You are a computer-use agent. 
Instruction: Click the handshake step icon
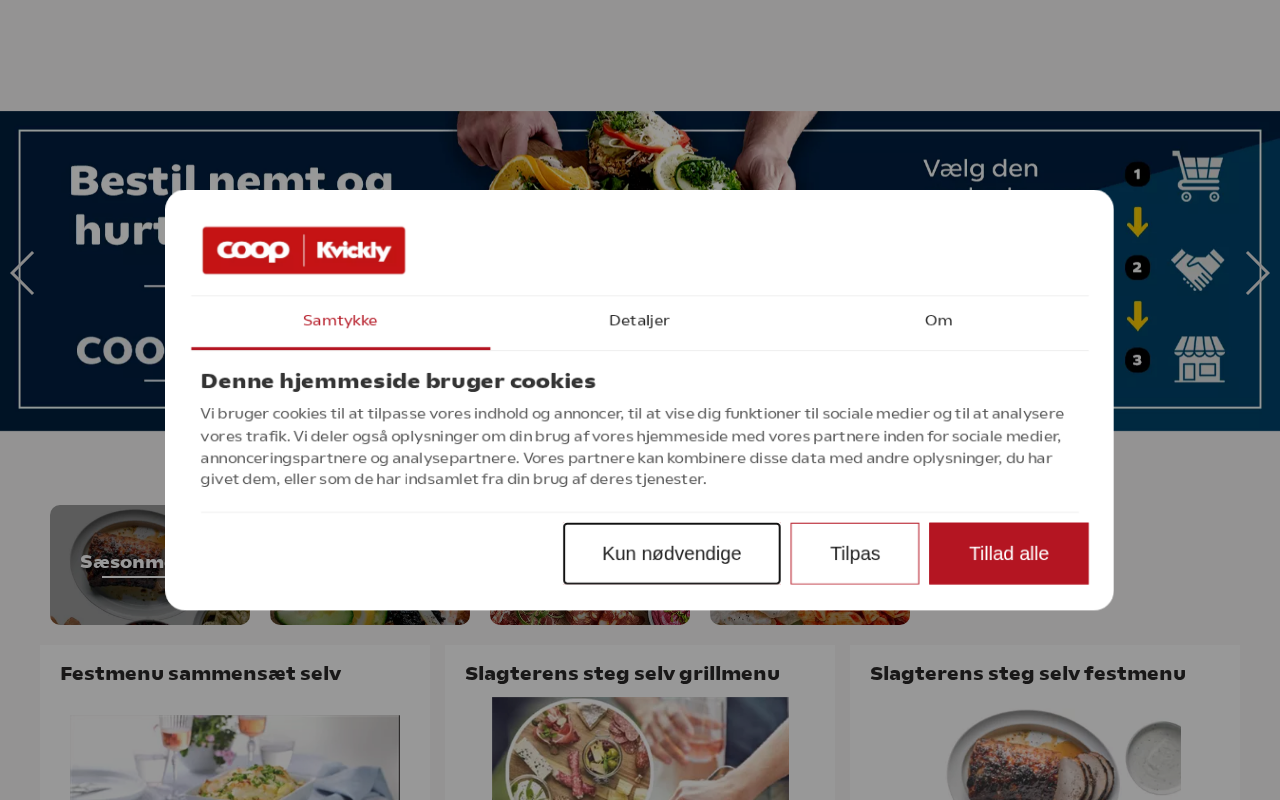click(x=1197, y=269)
